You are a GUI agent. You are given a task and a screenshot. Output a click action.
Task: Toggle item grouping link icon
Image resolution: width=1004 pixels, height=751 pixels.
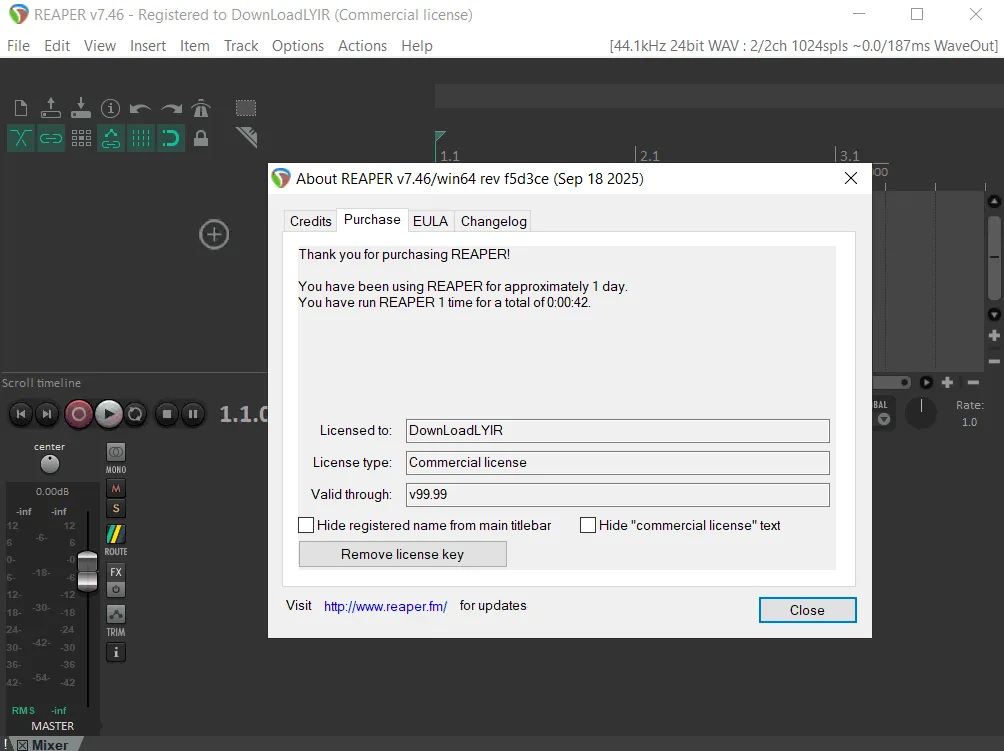point(51,138)
